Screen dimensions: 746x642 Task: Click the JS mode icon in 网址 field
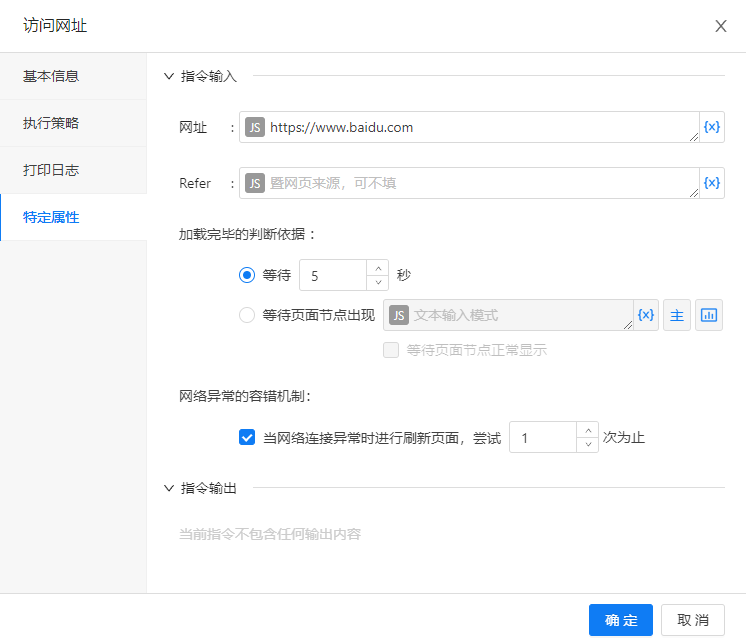[x=255, y=127]
